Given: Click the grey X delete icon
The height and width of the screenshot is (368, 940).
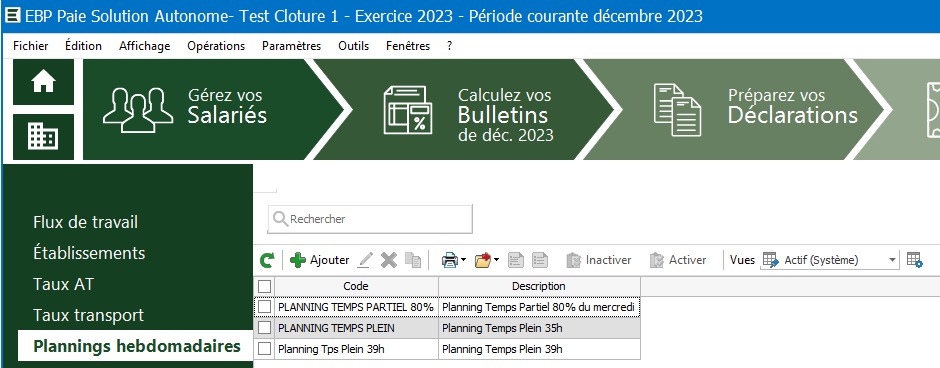Looking at the screenshot, I should click(x=389, y=260).
